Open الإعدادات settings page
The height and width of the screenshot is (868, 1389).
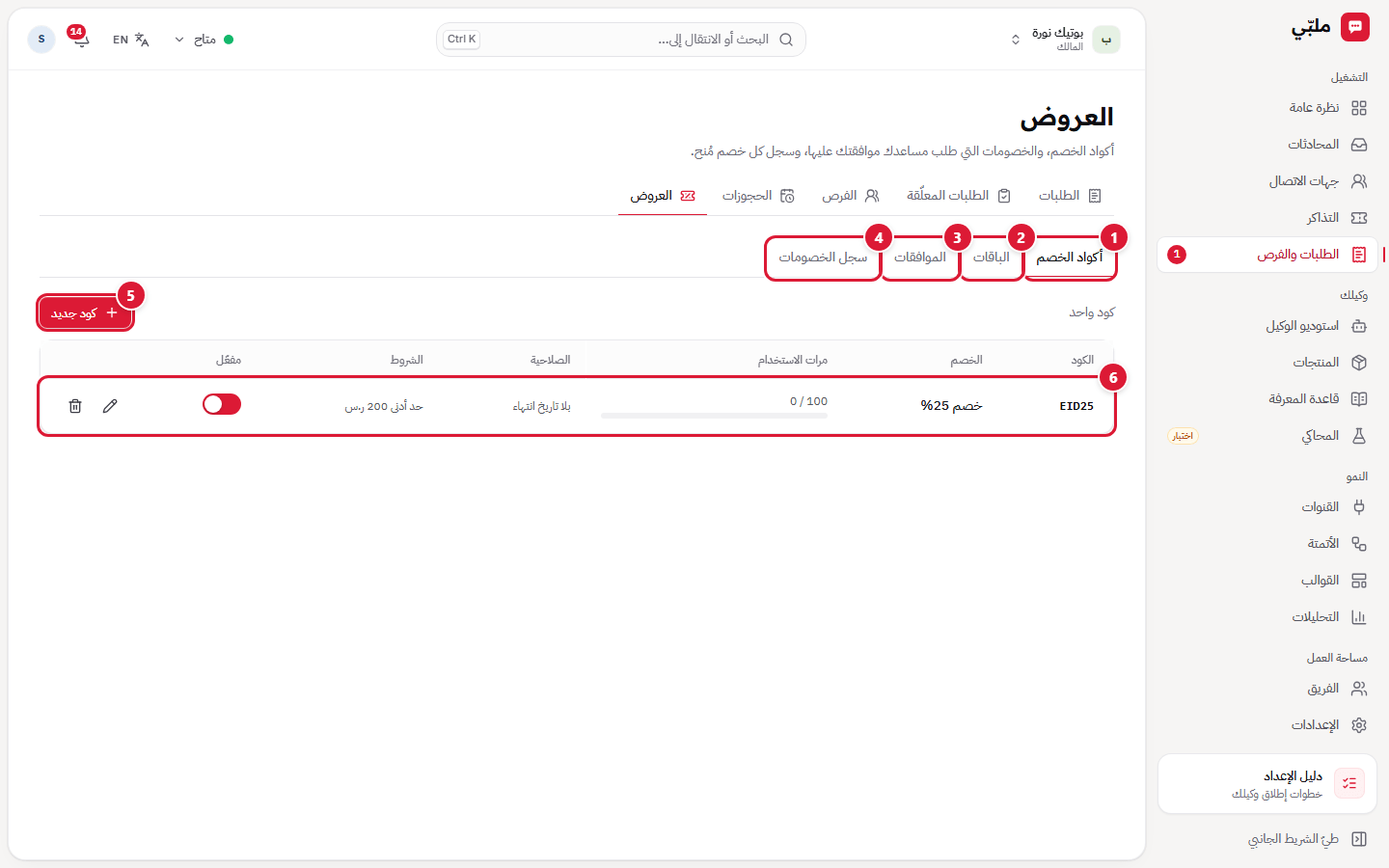click(x=1267, y=725)
